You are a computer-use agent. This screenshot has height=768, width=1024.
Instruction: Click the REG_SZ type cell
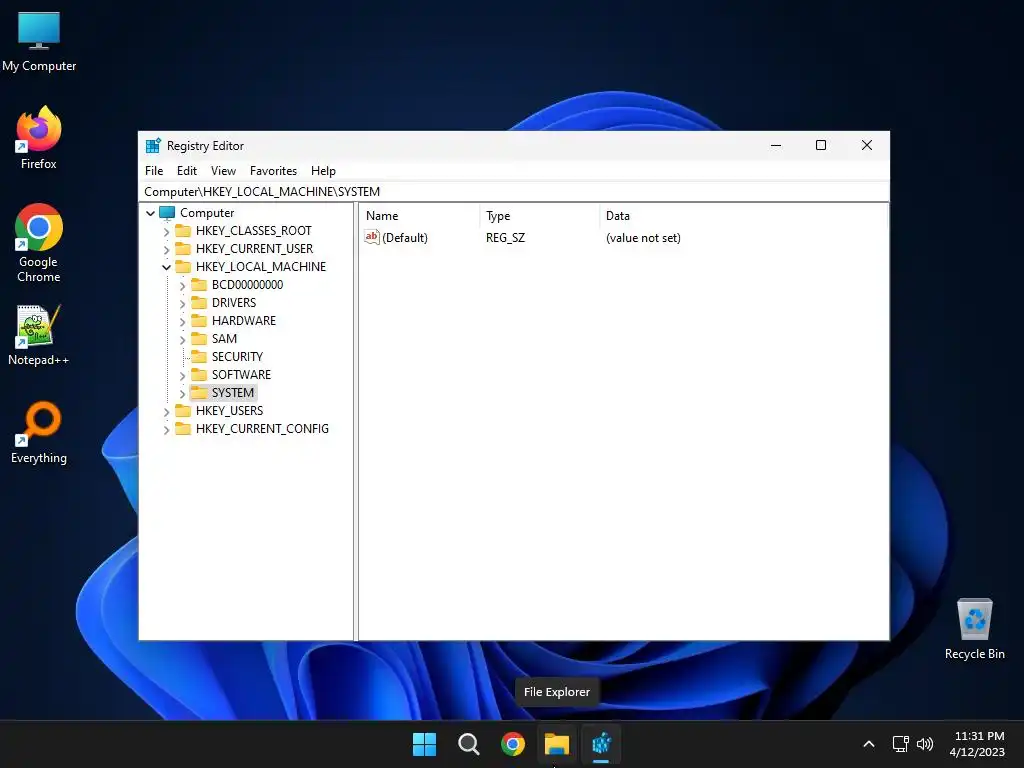[505, 238]
